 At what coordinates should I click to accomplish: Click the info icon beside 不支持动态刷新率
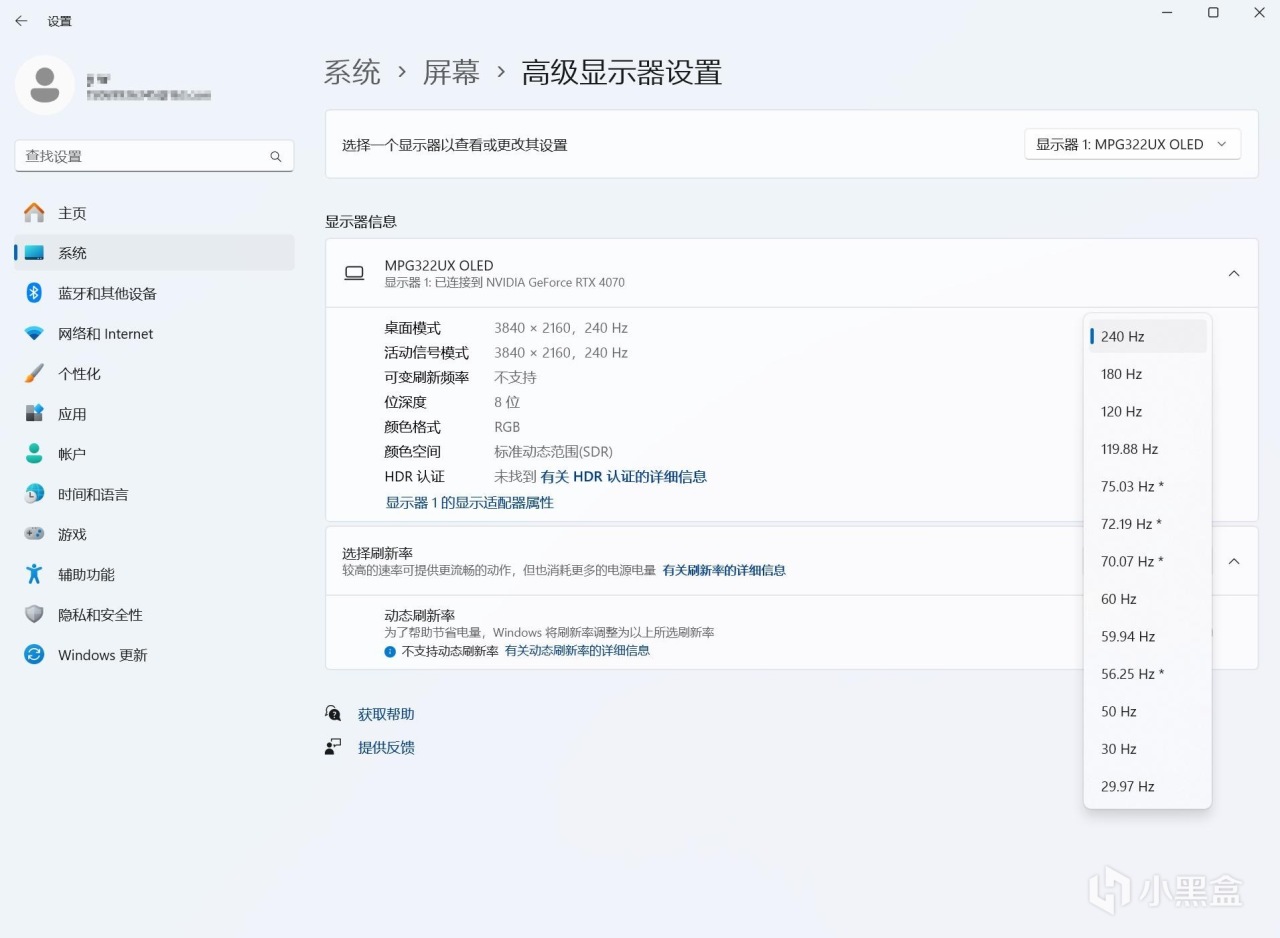tap(390, 651)
